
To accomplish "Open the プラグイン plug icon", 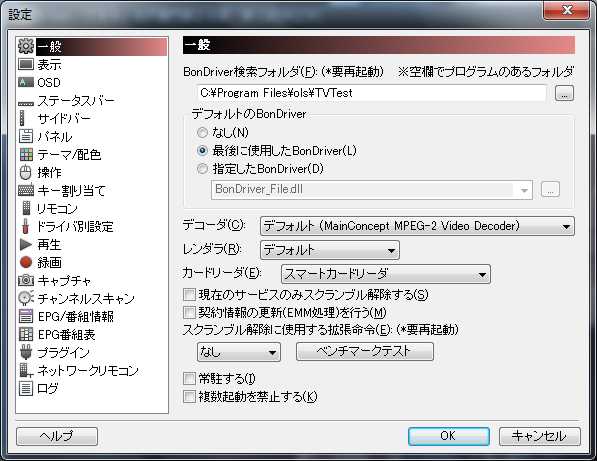I will [26, 352].
